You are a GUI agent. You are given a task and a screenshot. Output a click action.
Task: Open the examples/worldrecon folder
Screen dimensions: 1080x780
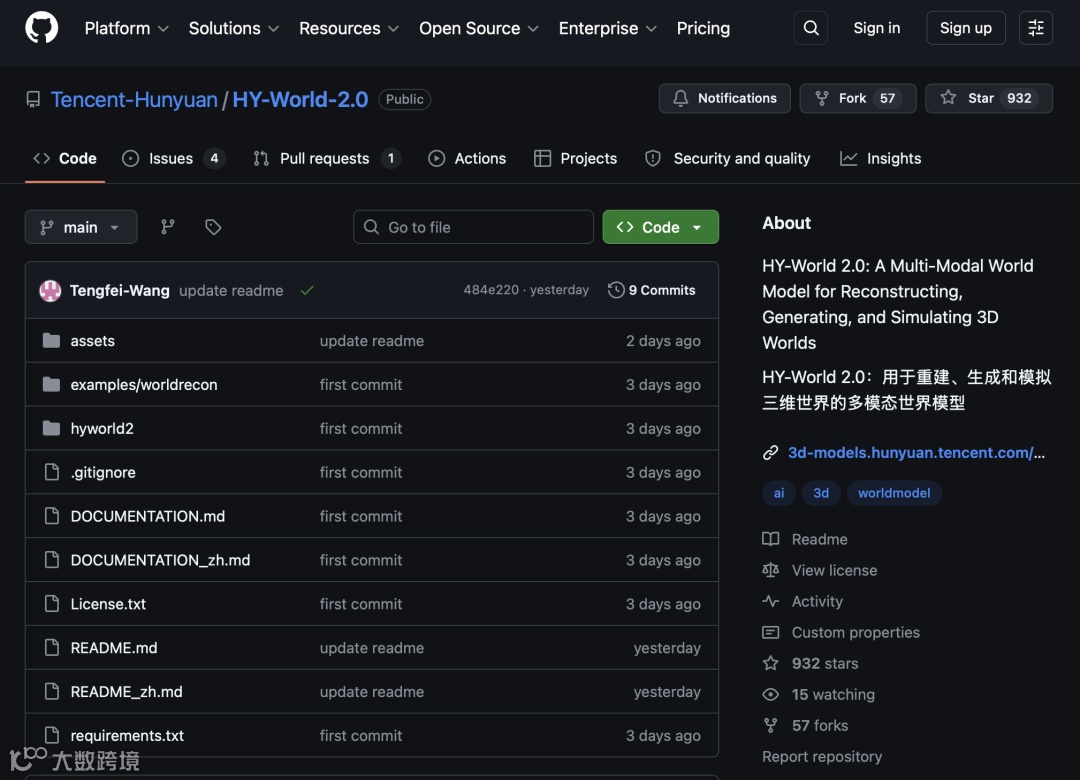point(144,384)
